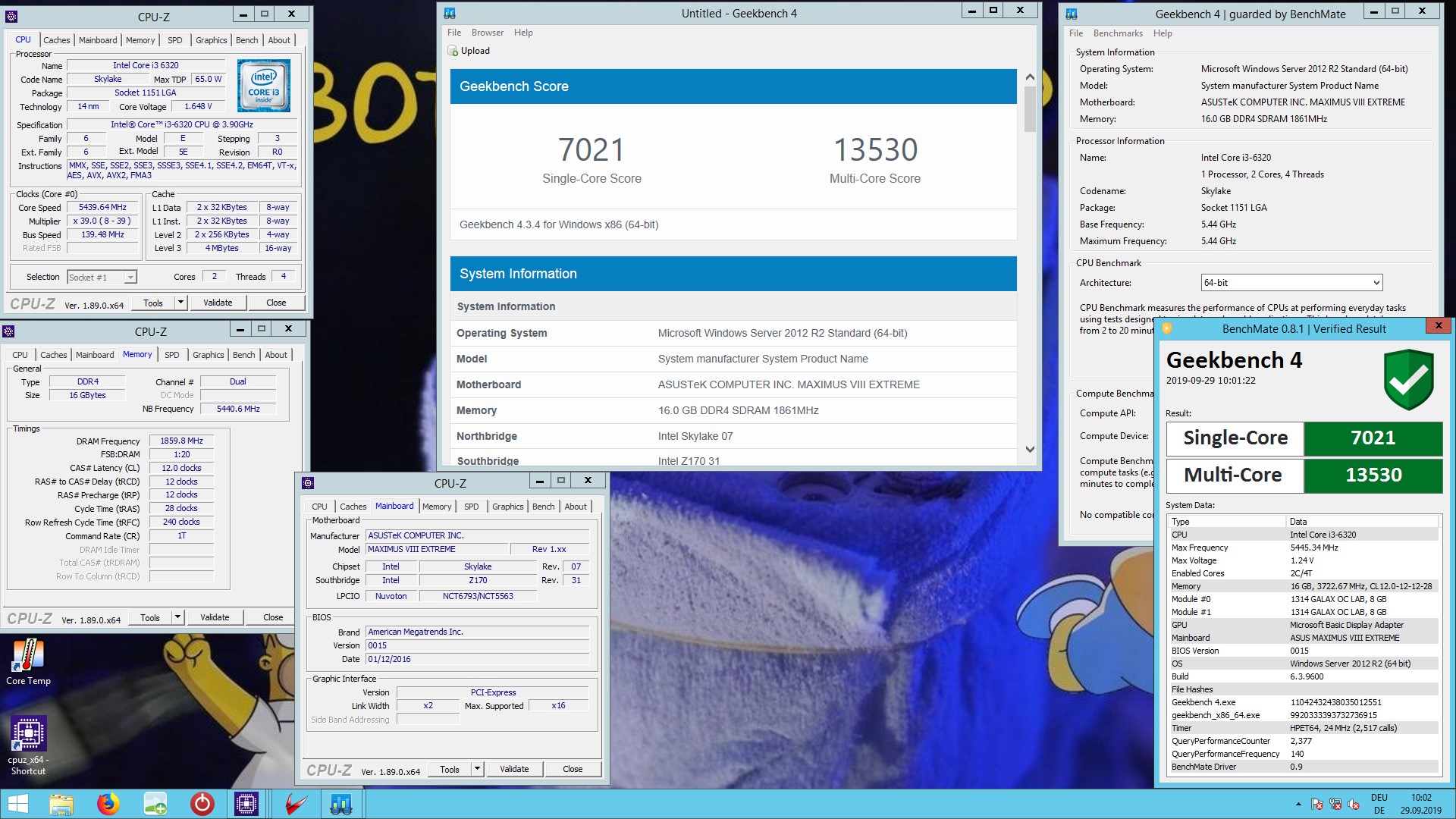The height and width of the screenshot is (819, 1456).
Task: Open Help menu in Untitled Geekbench window
Action: 523,33
